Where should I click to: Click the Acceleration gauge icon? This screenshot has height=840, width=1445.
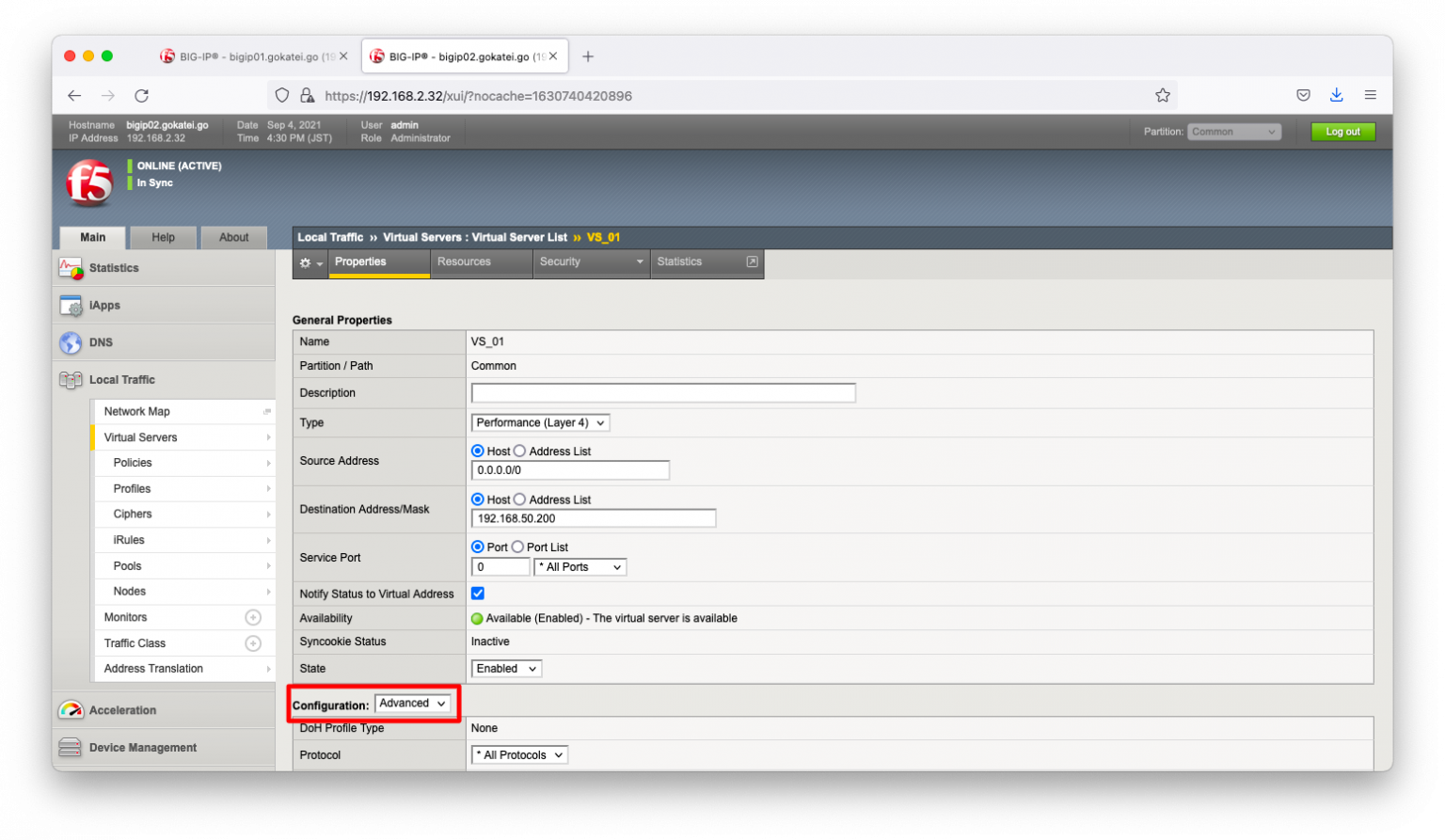71,710
